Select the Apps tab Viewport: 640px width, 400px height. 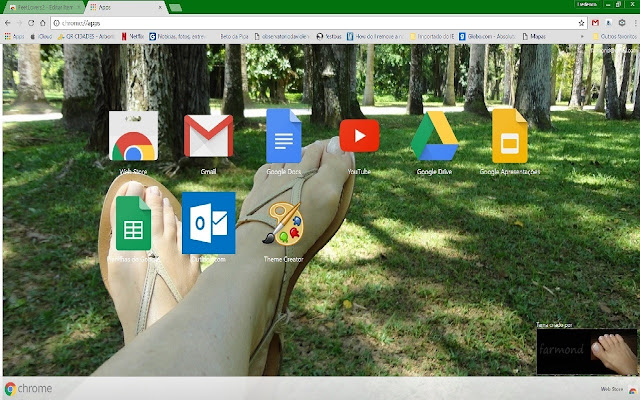pos(126,7)
